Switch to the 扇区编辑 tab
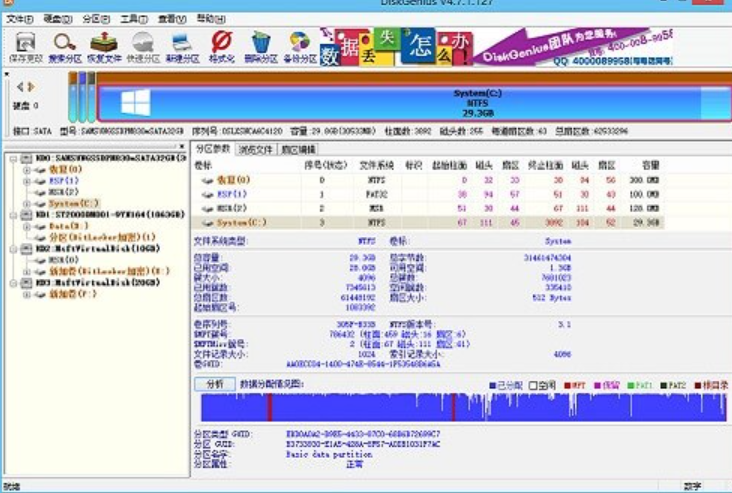Screen dimensions: 732x493 point(297,149)
